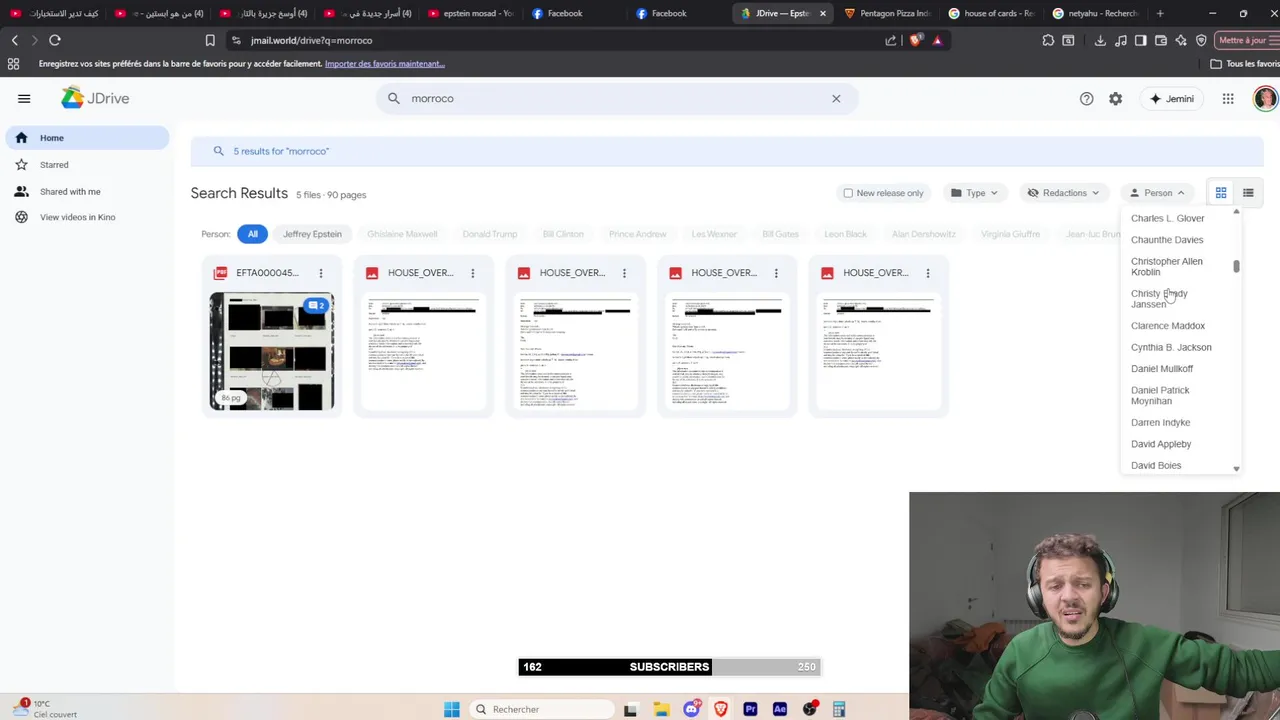Filter by Bill Gates chip
This screenshot has height=720, width=1280.
780,234
